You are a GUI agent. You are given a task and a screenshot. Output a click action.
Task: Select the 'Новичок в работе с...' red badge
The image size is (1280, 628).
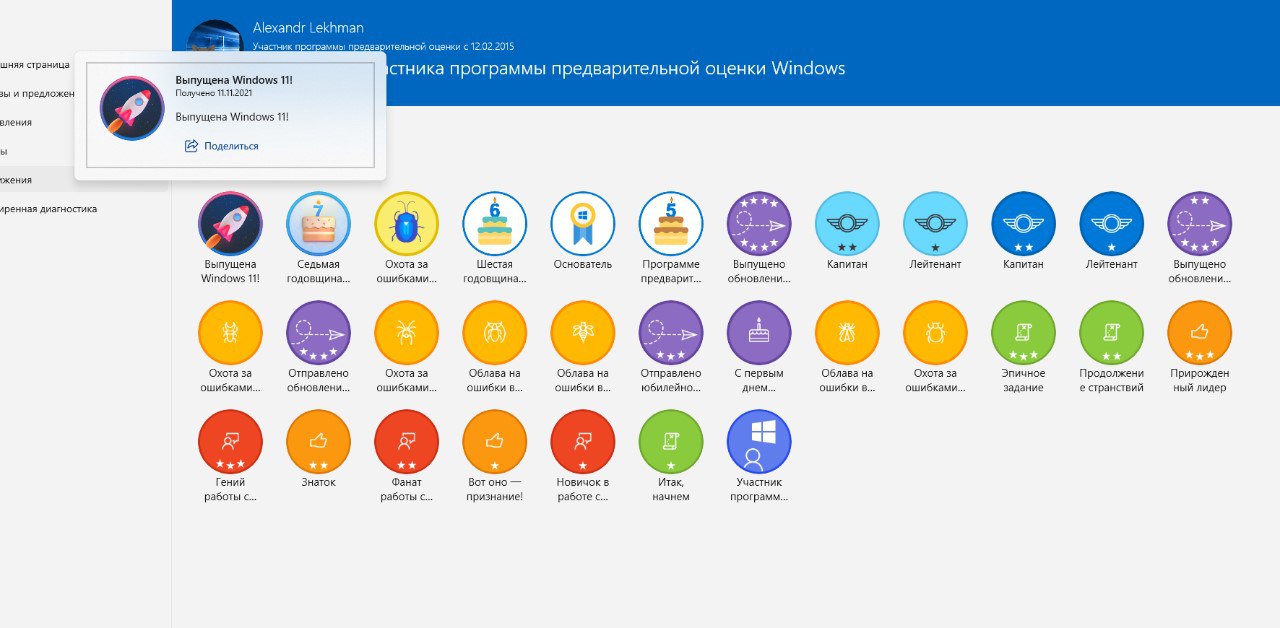[582, 442]
